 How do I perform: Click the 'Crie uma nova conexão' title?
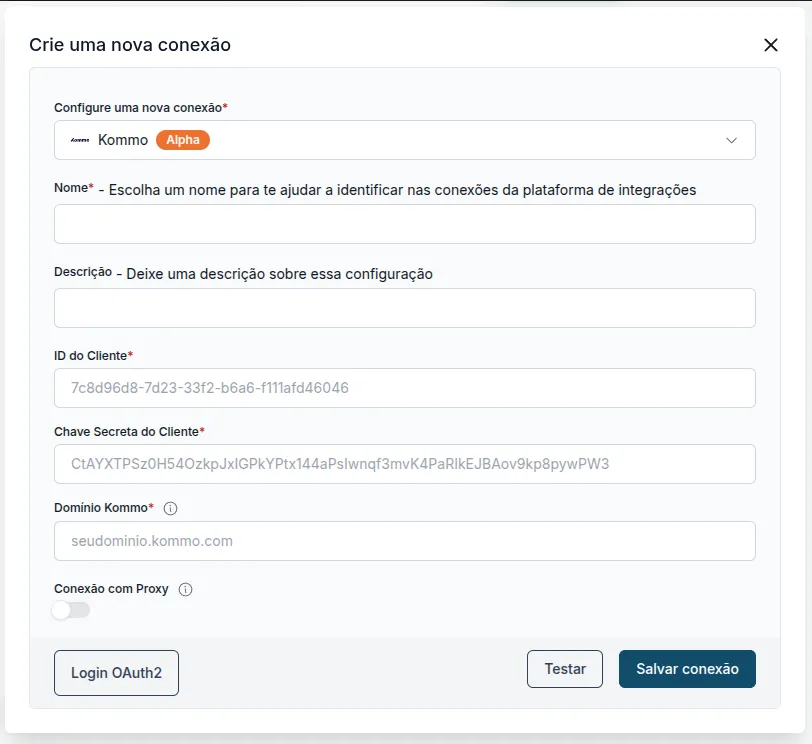(130, 45)
